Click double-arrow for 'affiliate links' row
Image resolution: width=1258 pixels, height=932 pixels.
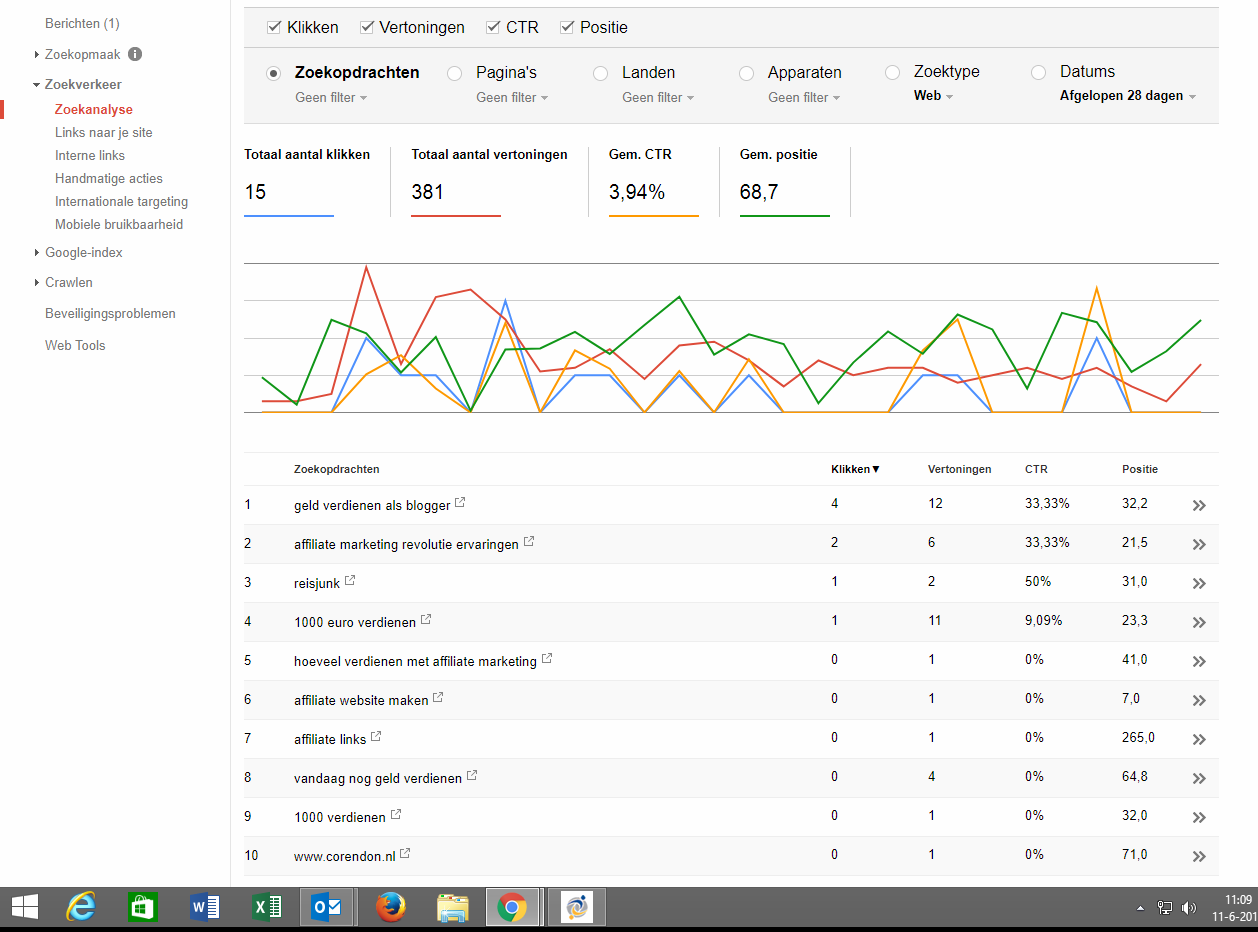pyautogui.click(x=1199, y=740)
